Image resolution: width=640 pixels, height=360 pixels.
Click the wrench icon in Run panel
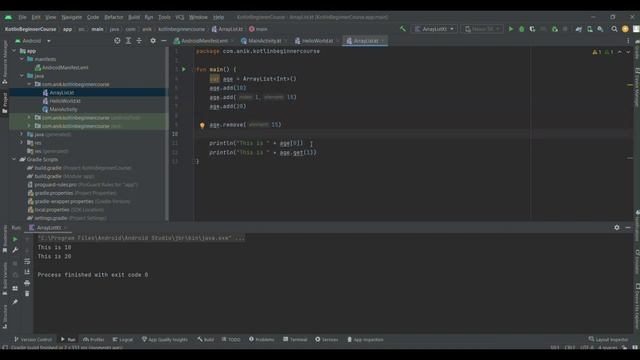coord(15,250)
